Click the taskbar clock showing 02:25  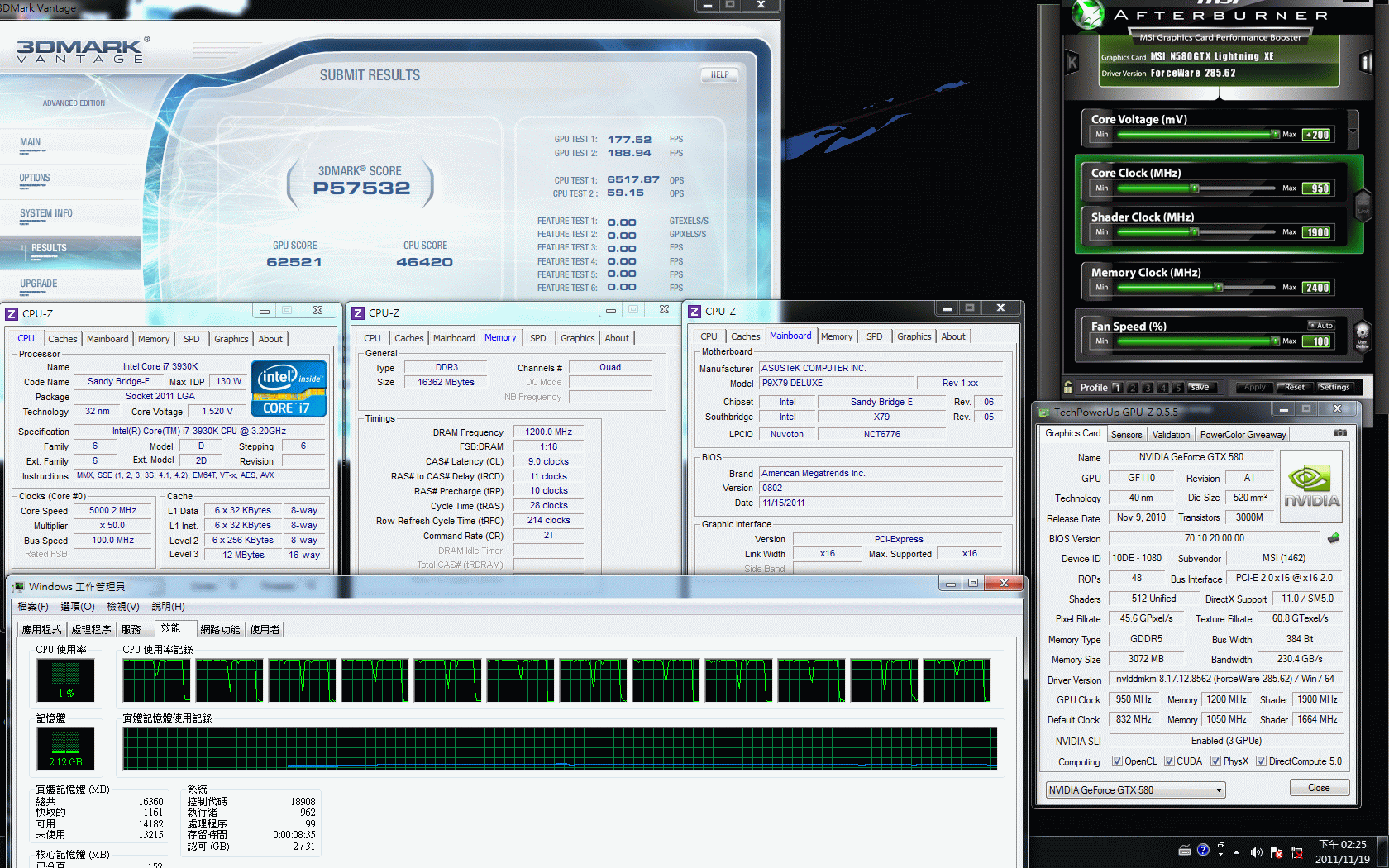pyautogui.click(x=1343, y=851)
